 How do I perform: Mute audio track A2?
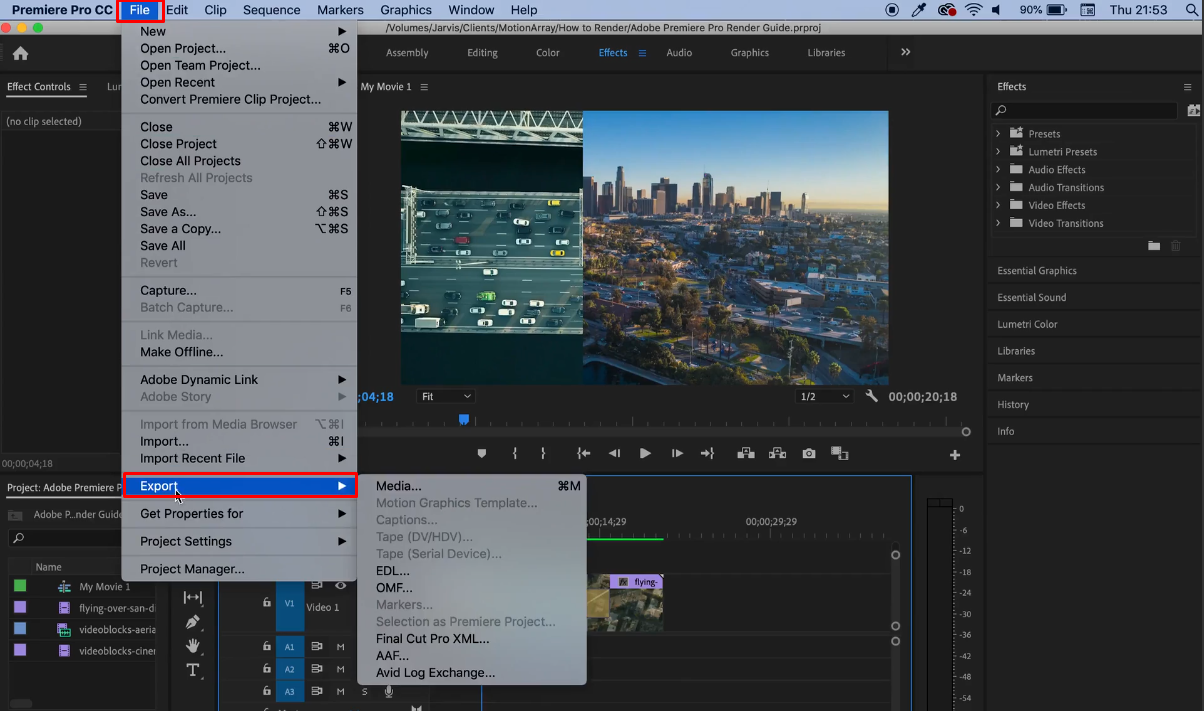(x=340, y=669)
